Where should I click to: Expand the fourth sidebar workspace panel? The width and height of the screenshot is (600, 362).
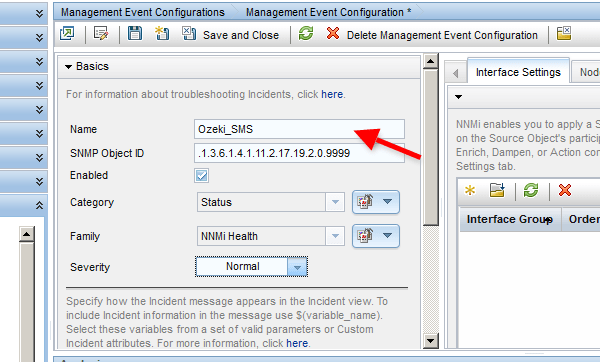[39, 86]
